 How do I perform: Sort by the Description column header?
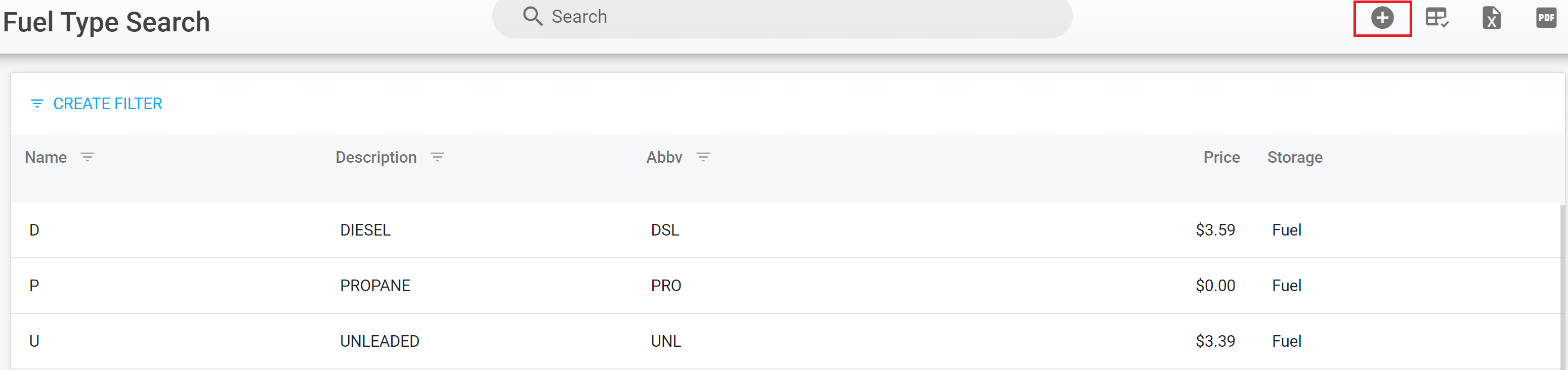tap(375, 157)
